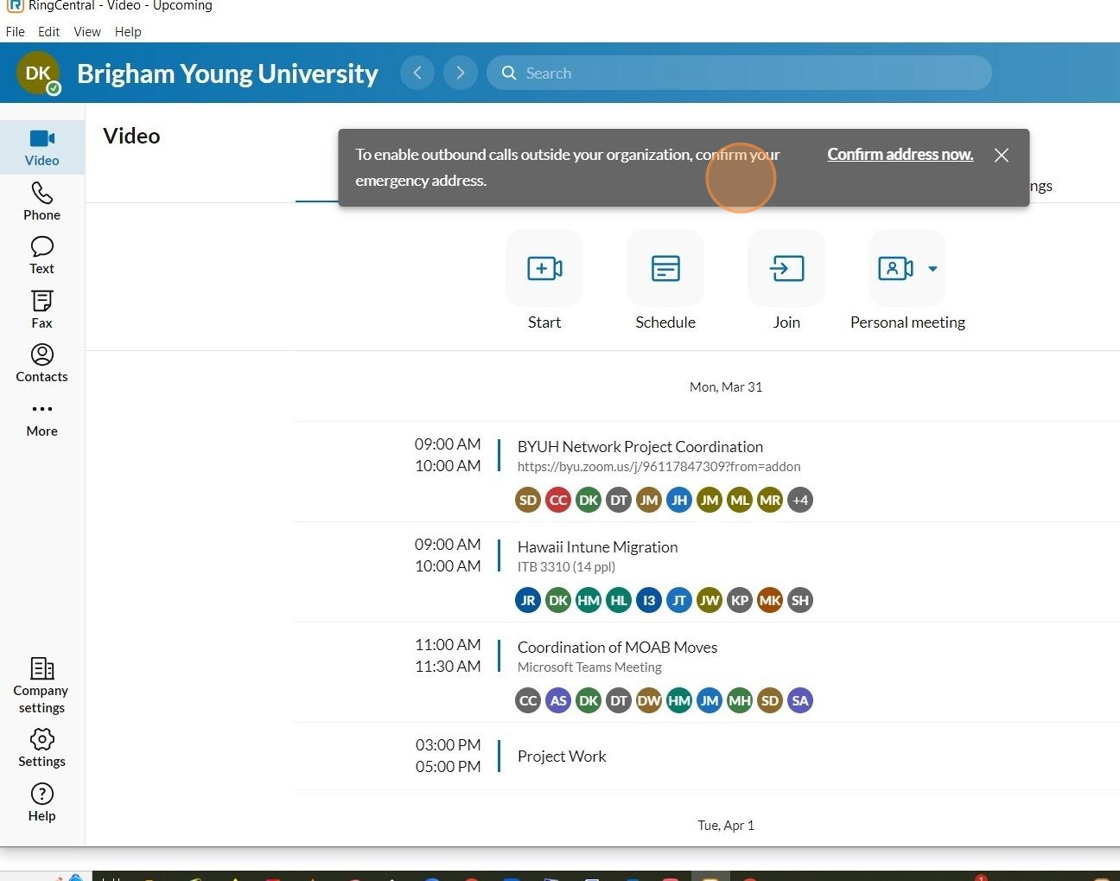Screen dimensions: 1120x881
Task: Go back with the left arrow button
Action: (417, 73)
